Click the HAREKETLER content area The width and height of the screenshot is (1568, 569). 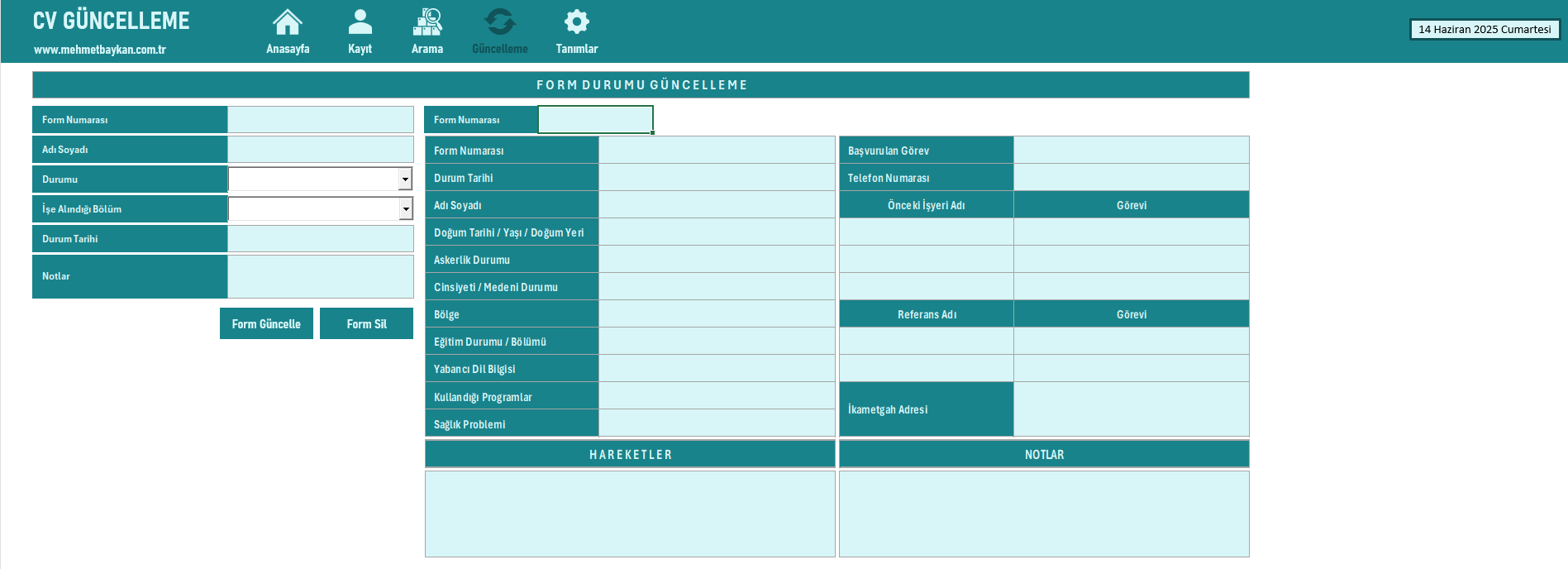click(x=630, y=514)
